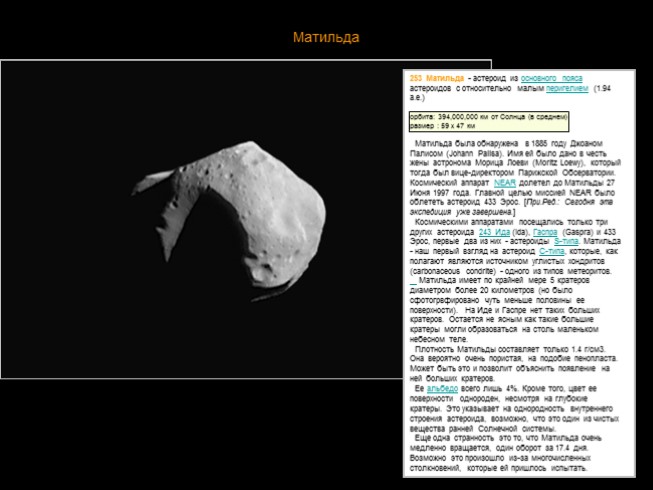Open the "основного пояса" hyperlink
This screenshot has height=490, width=653.
point(551,78)
